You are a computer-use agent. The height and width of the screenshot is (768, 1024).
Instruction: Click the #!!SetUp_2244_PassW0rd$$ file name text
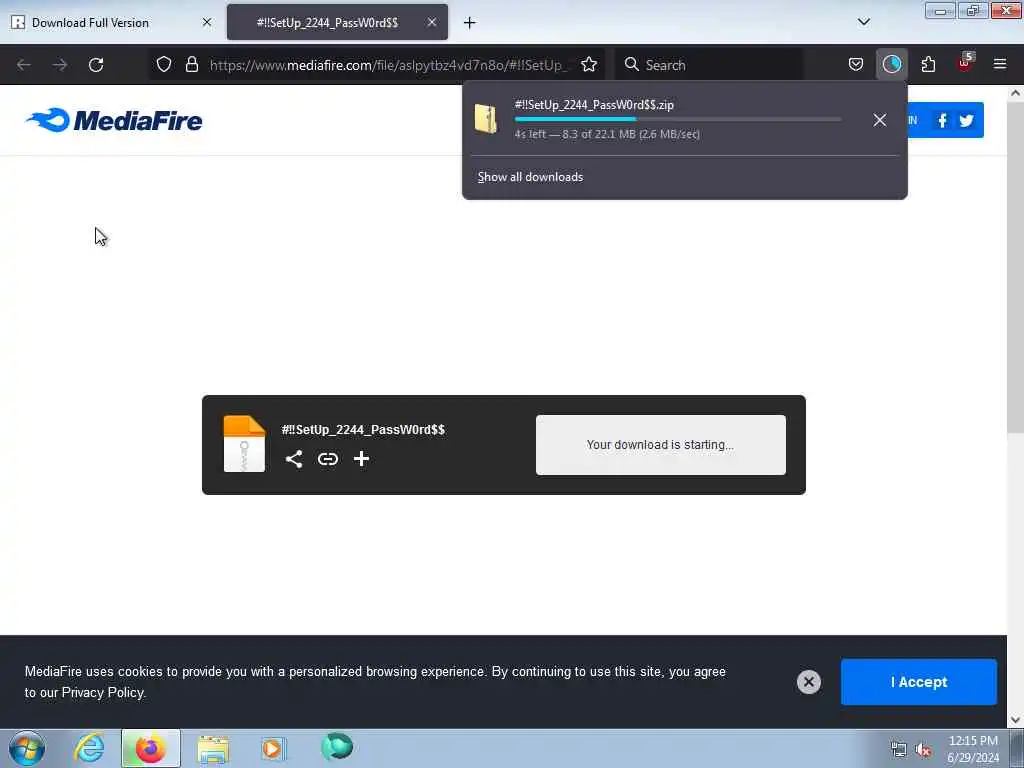click(363, 430)
